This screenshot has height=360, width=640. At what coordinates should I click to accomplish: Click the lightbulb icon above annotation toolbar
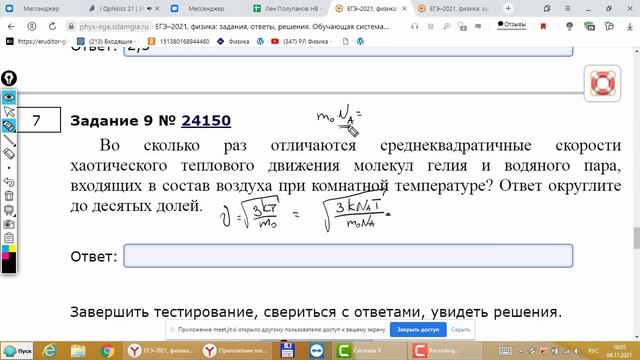[9, 78]
